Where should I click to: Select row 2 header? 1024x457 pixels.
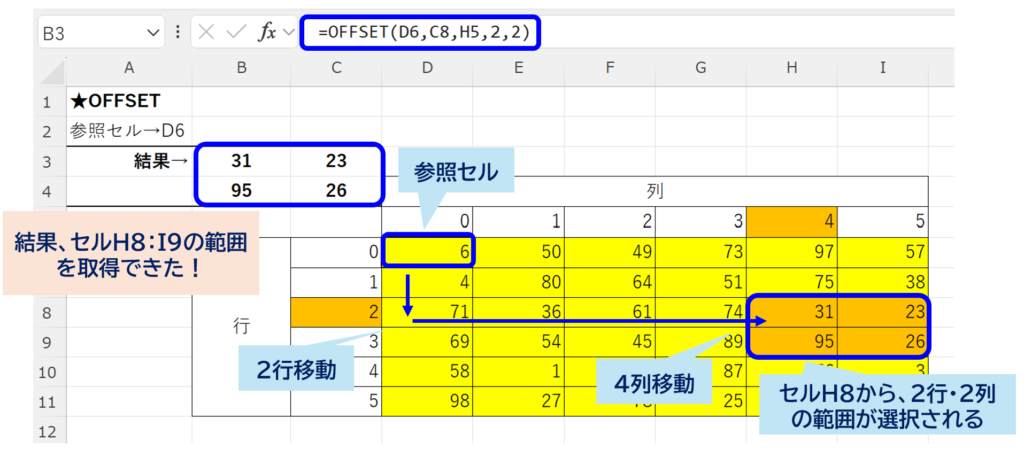pyautogui.click(x=46, y=132)
